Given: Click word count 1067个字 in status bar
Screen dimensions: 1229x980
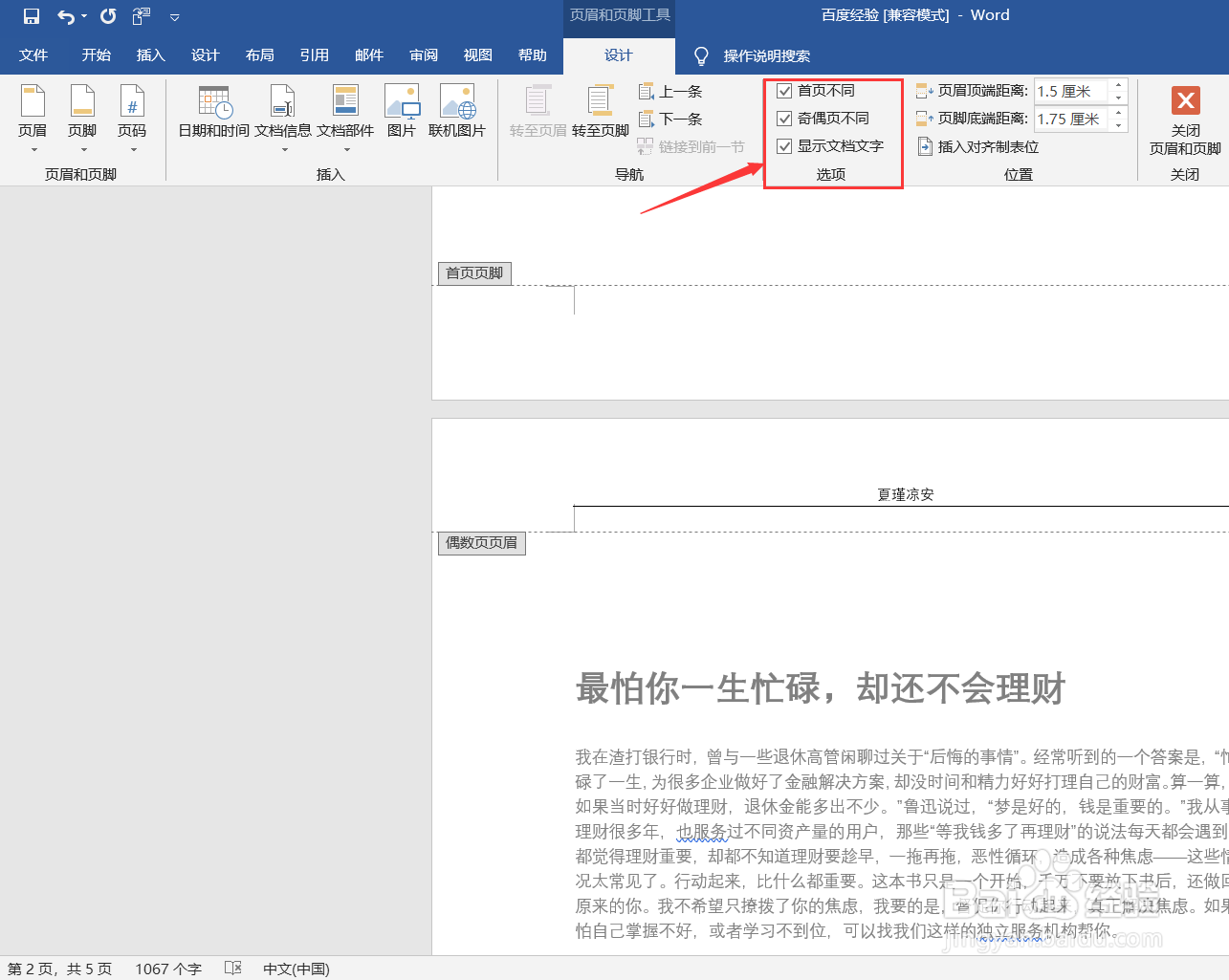Looking at the screenshot, I should [x=167, y=969].
